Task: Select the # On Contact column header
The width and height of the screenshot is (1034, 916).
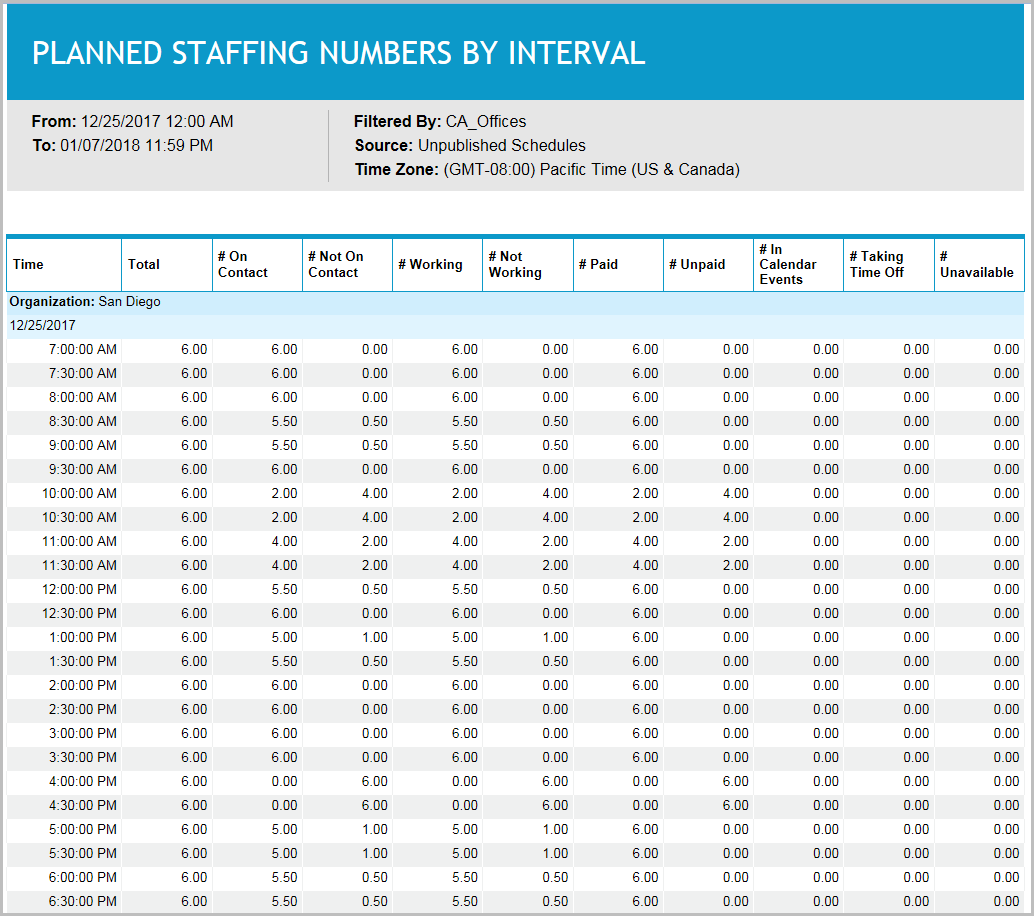Action: click(x=240, y=264)
